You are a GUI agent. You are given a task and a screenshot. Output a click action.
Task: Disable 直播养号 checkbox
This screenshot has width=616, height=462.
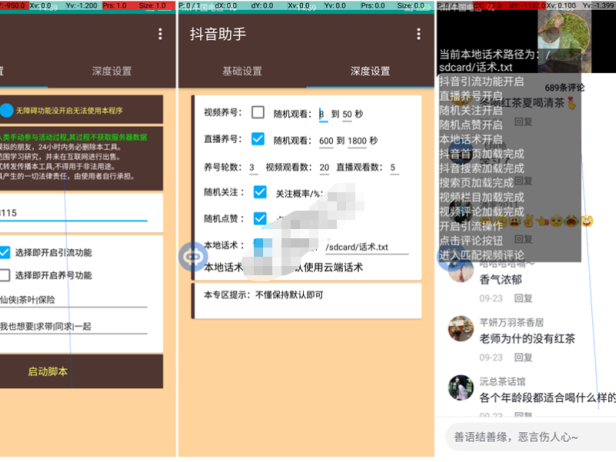pyautogui.click(x=258, y=139)
